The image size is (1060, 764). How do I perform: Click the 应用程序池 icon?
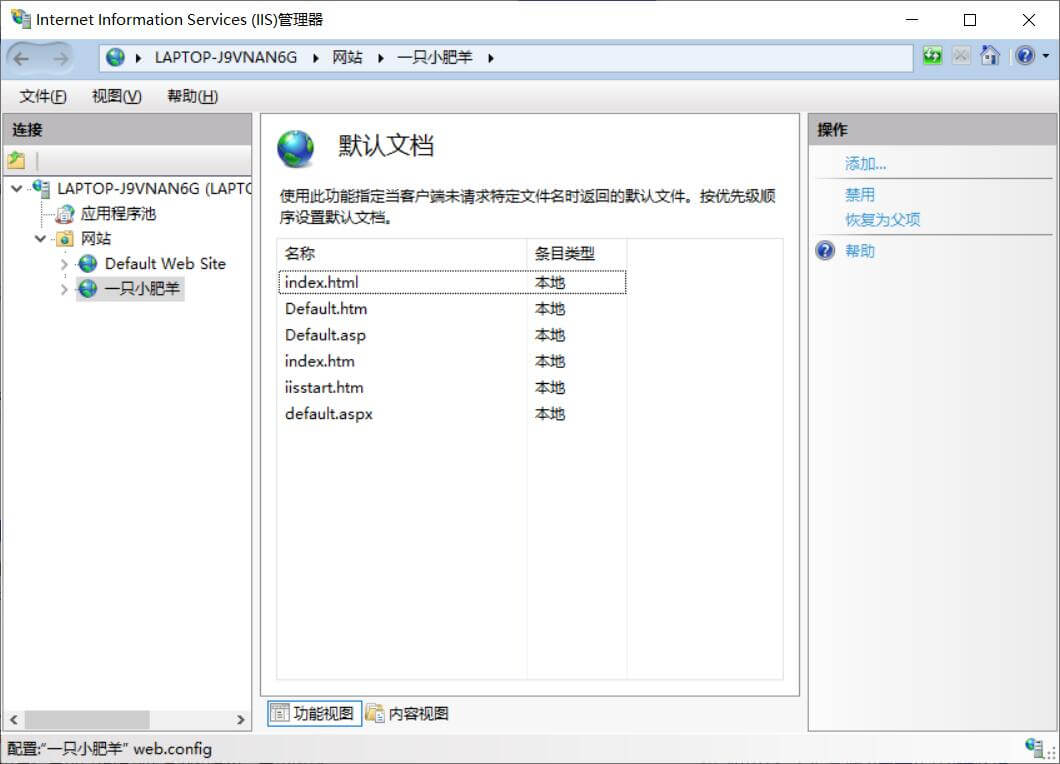click(x=65, y=214)
